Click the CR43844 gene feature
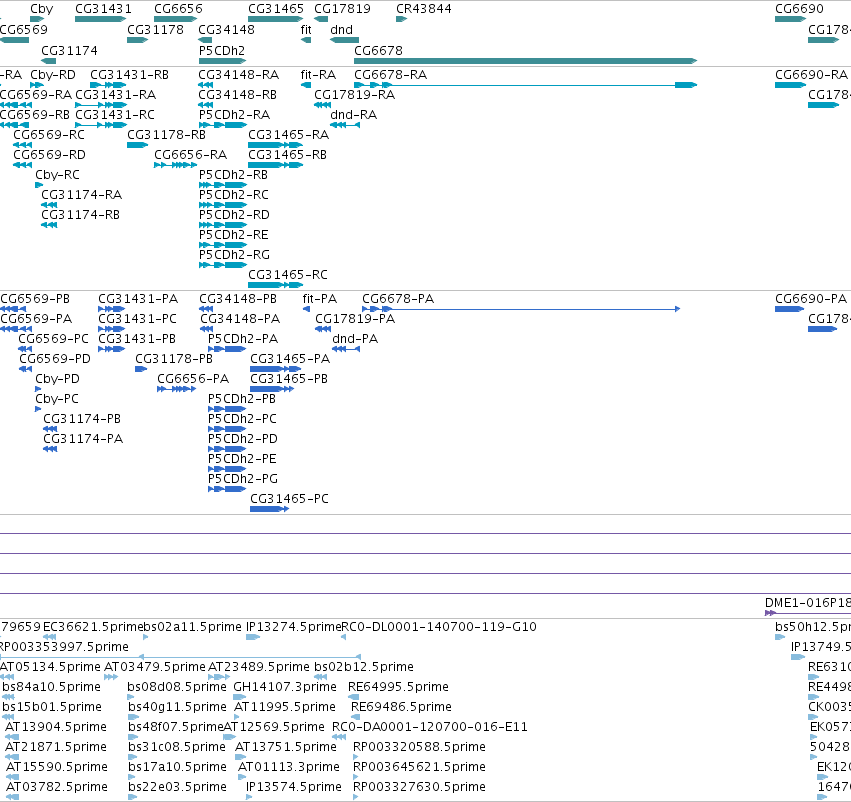851x802 pixels. click(x=402, y=19)
